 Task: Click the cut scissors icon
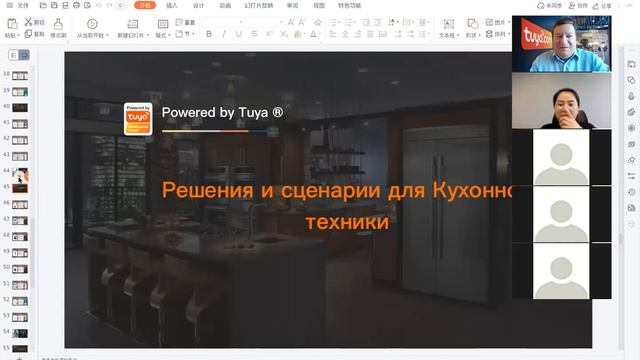(28, 22)
